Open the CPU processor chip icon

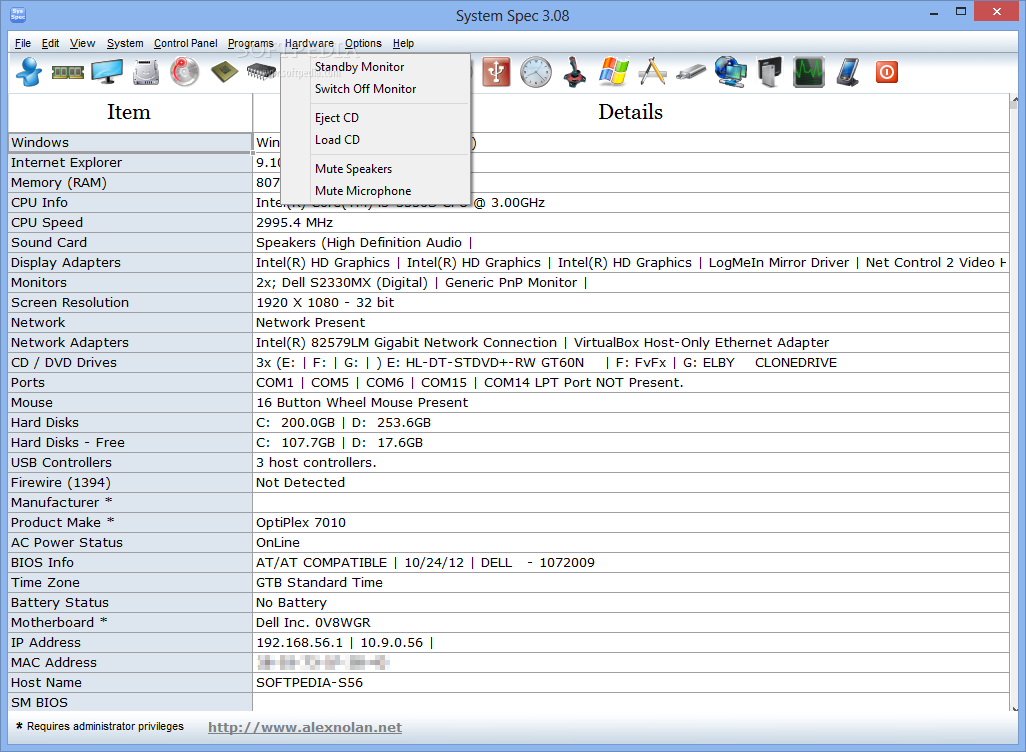coord(224,72)
